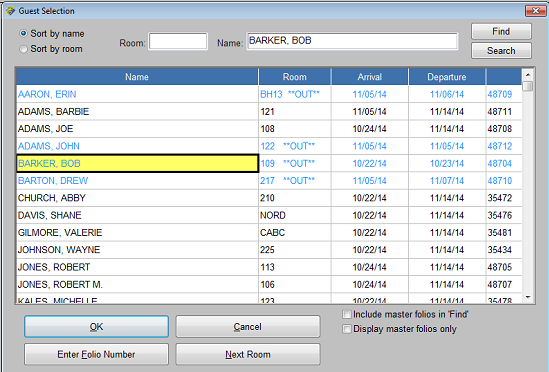
Task: Select guest JONES, ROBERT in room 113
Action: pos(137,267)
